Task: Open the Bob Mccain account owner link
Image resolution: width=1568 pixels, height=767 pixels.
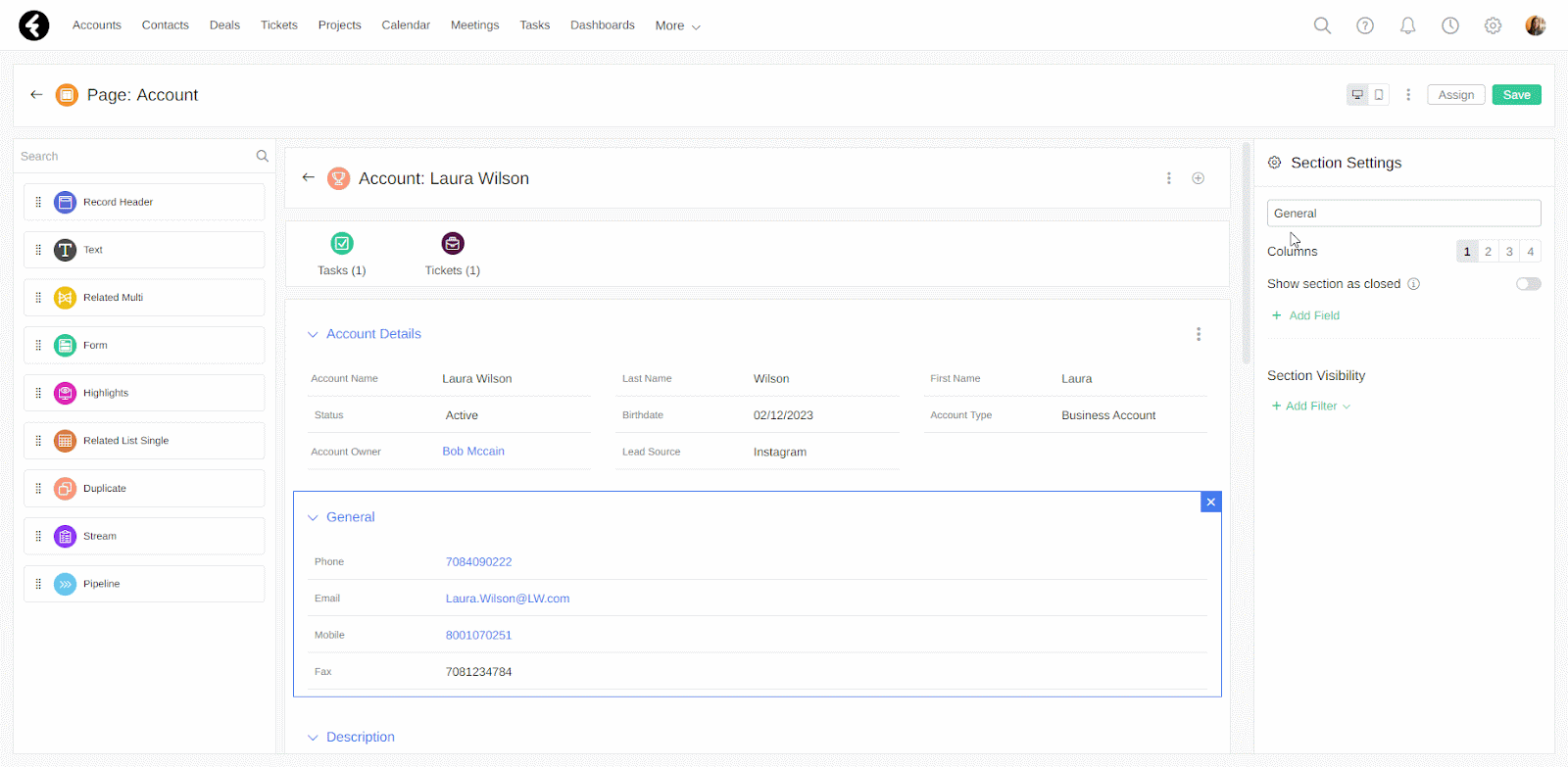Action: pyautogui.click(x=473, y=452)
